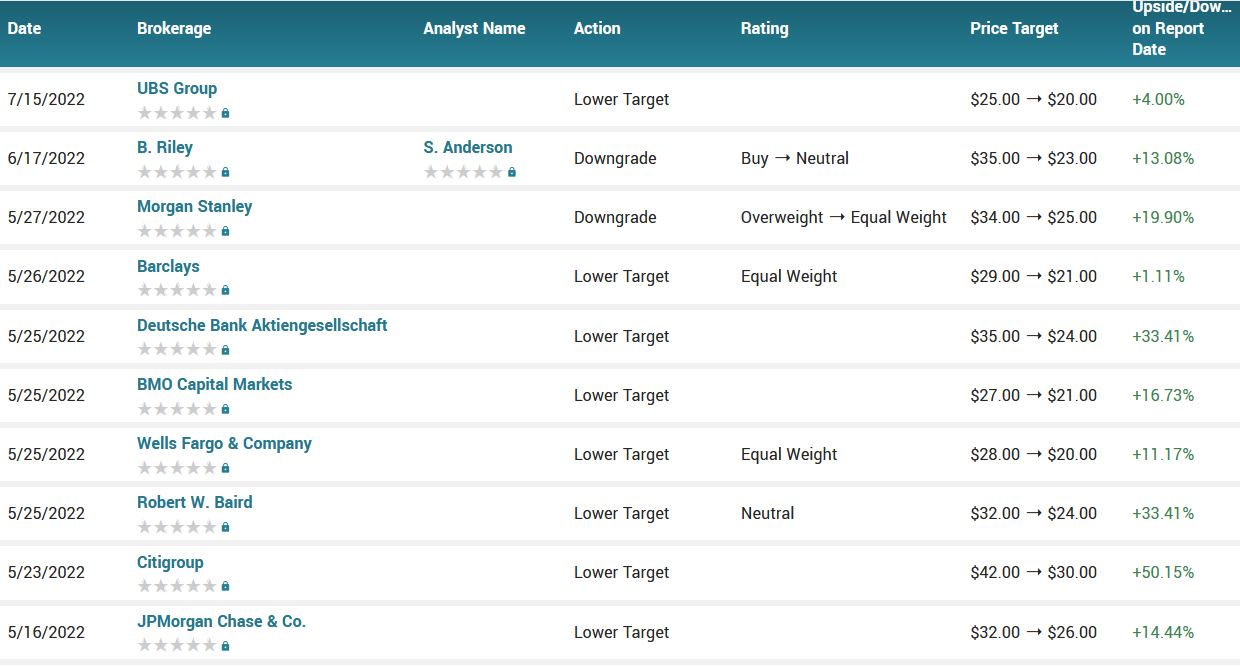The image size is (1240, 666).
Task: Click the +4.00% upside value
Action: point(1158,99)
